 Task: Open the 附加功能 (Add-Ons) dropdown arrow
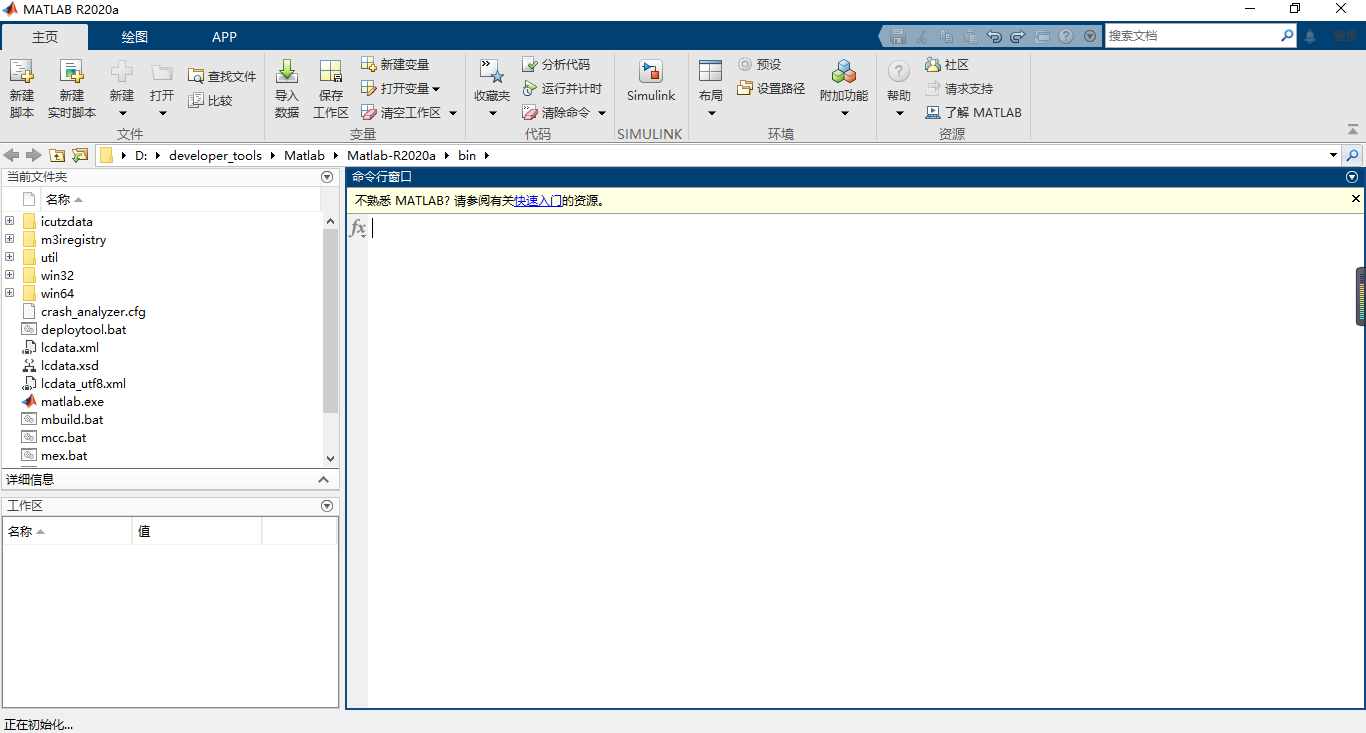(844, 113)
